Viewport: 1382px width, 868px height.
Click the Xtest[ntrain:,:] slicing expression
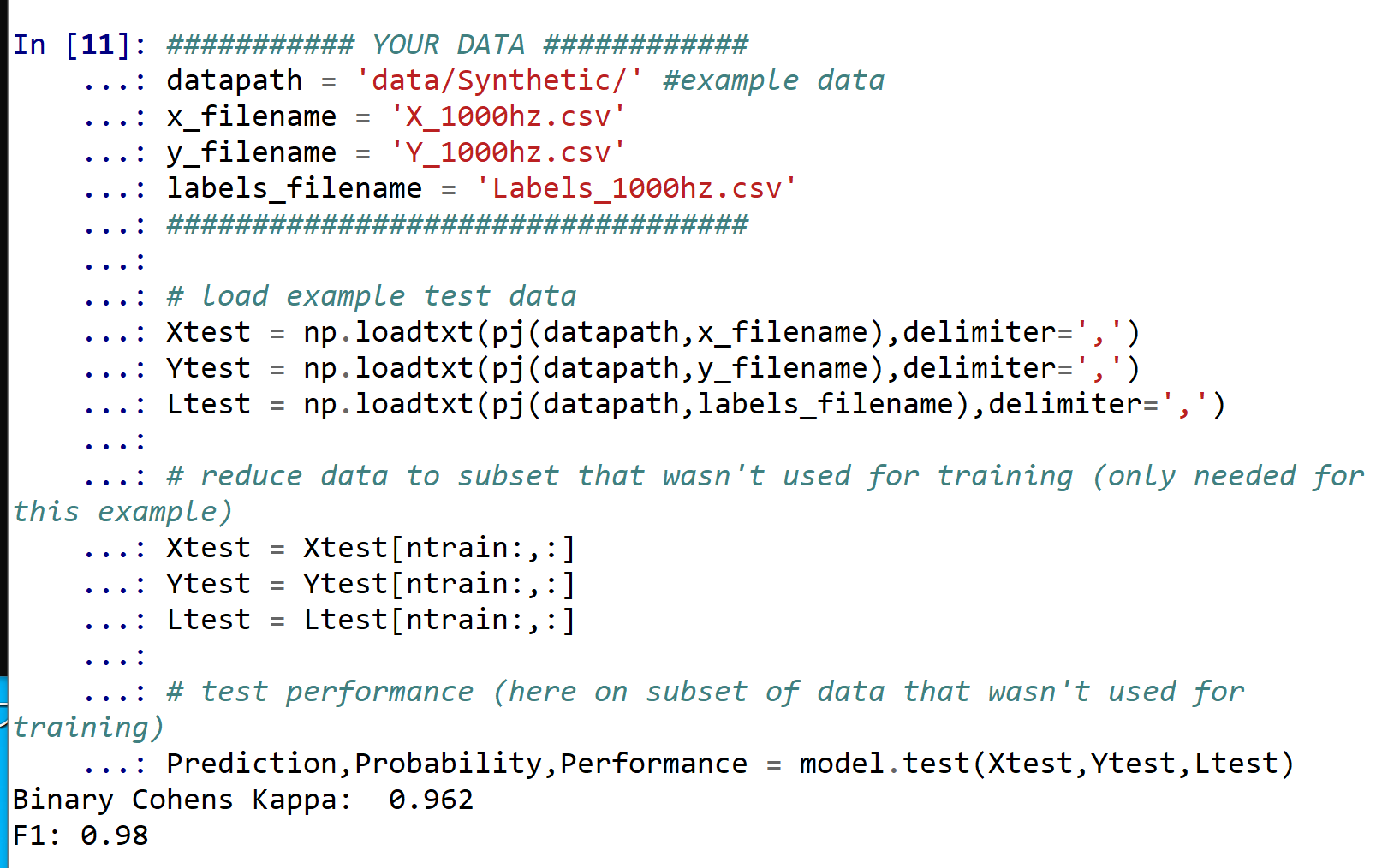point(439,548)
